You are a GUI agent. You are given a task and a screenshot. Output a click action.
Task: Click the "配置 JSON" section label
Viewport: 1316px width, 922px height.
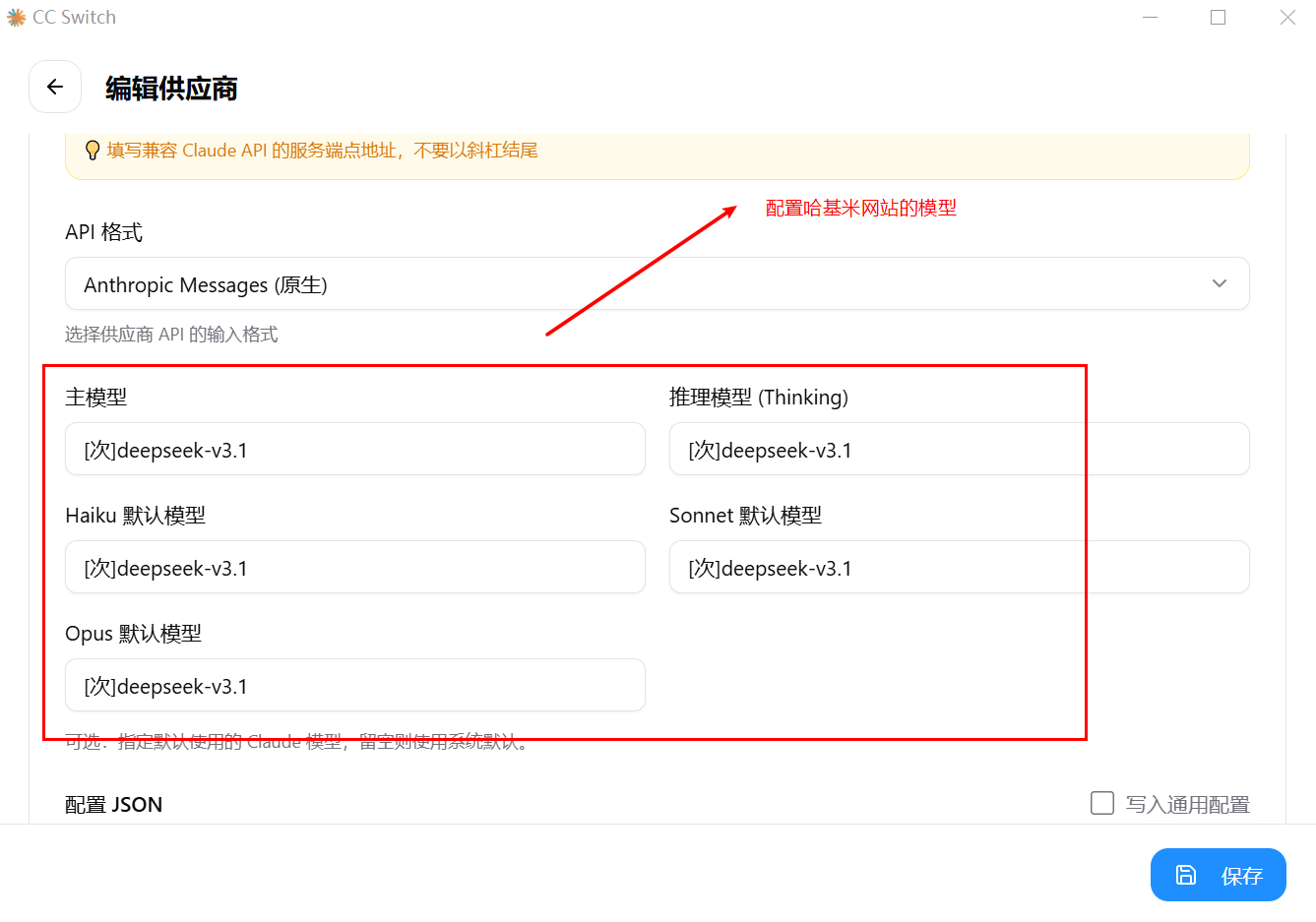click(x=113, y=805)
